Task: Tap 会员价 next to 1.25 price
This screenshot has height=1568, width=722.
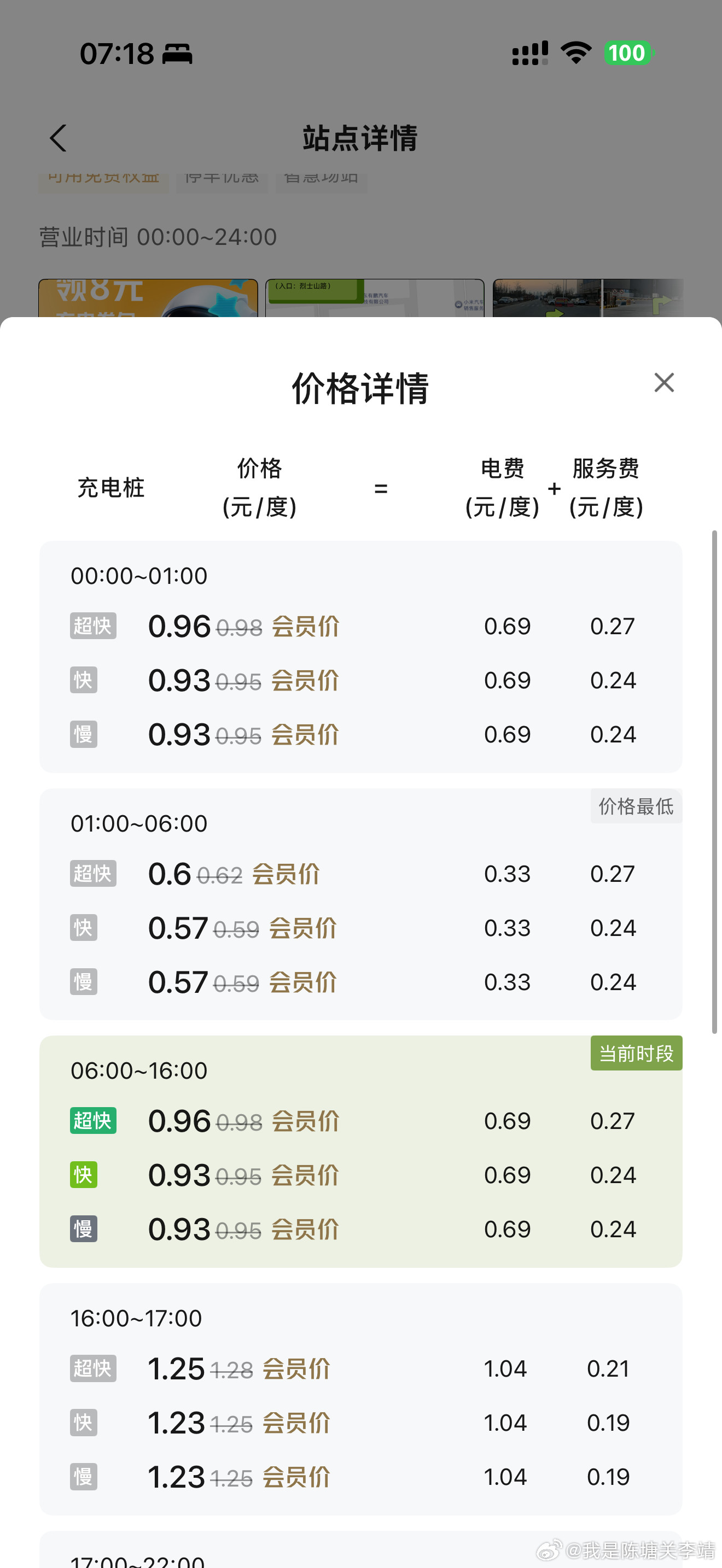Action: pos(296,1369)
